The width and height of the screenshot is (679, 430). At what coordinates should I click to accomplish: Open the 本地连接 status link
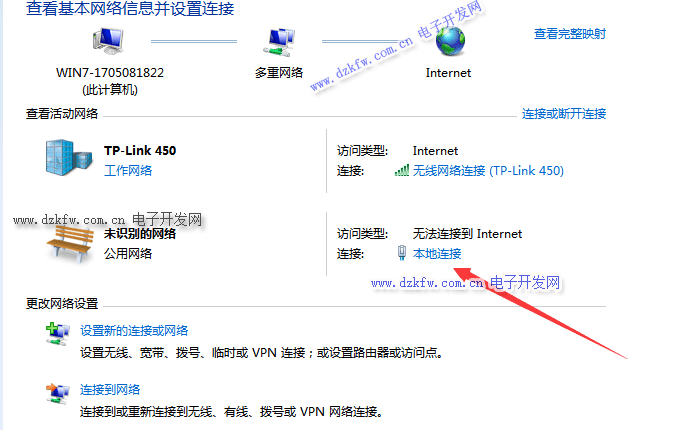tap(437, 253)
